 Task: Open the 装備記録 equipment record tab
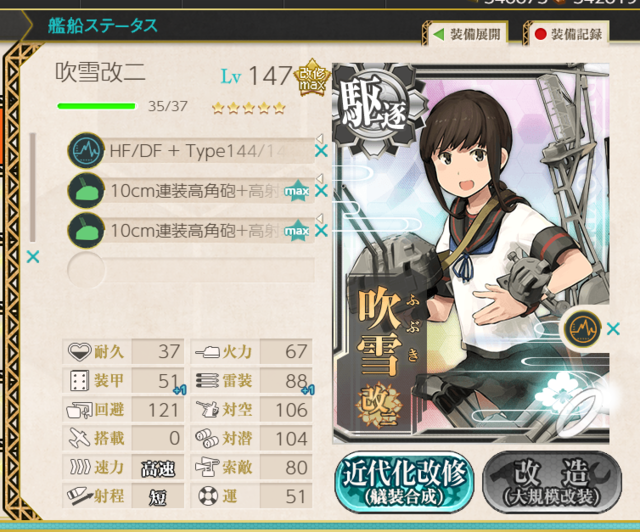(x=567, y=34)
